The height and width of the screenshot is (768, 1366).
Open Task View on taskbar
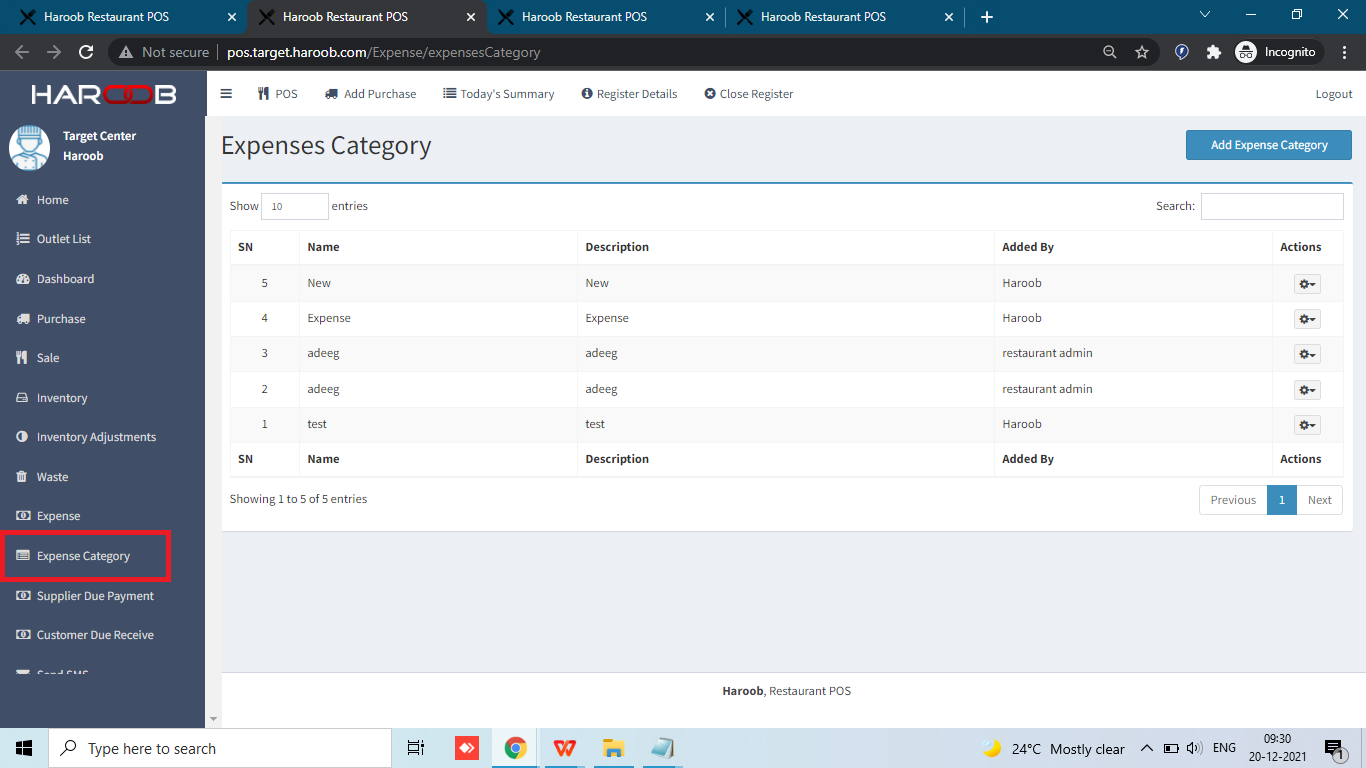[x=416, y=748]
